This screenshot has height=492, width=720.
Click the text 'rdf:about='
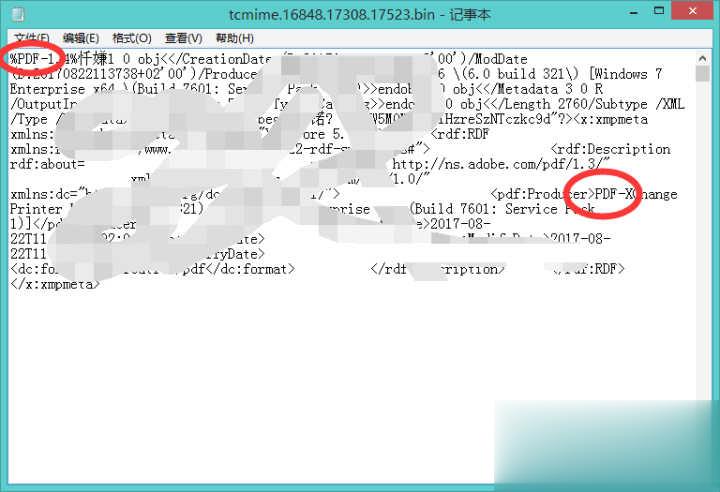pos(47,164)
